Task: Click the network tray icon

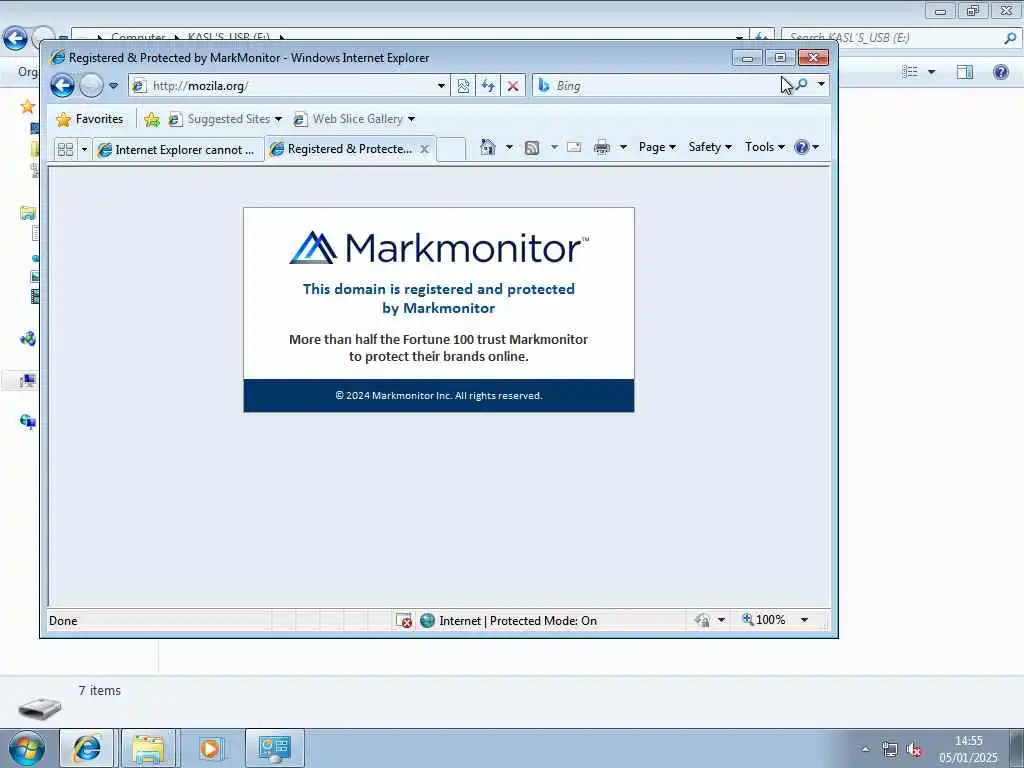Action: tap(889, 749)
